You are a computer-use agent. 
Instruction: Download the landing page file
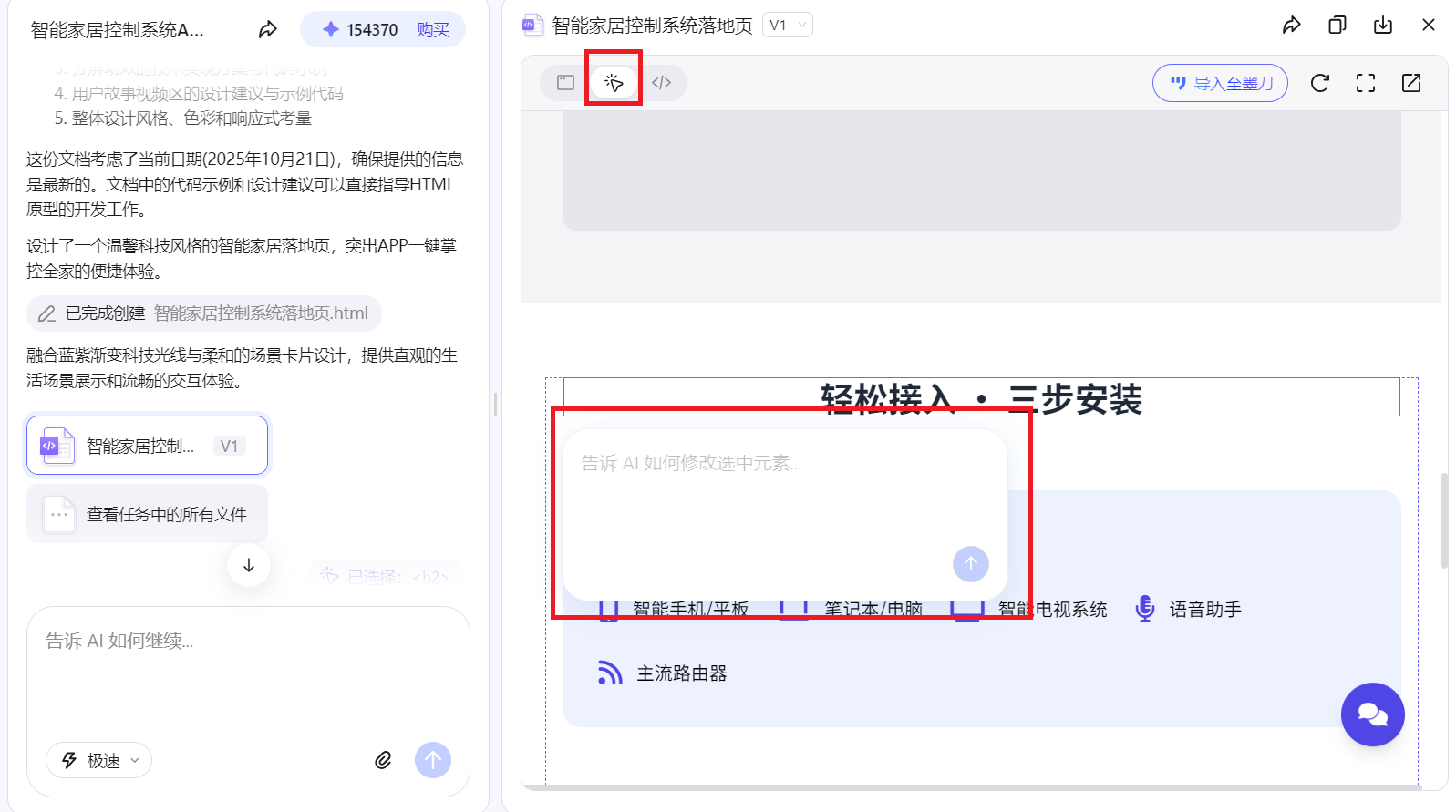(1383, 26)
